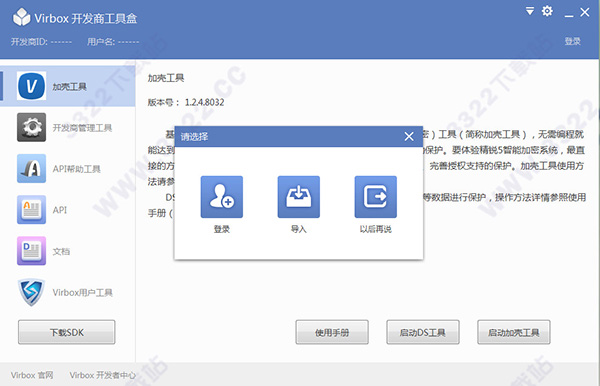Click the 启动加壳工具 button

pos(514,332)
